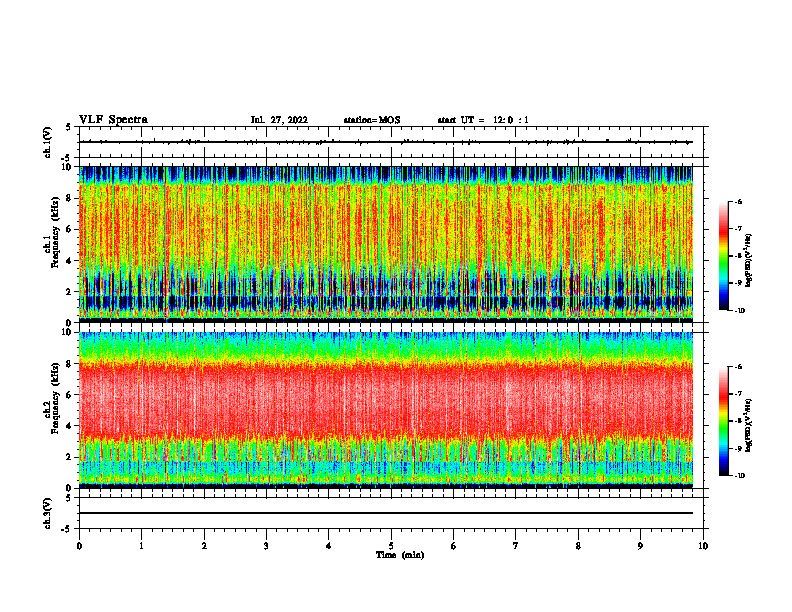Click the ch.1 frequency tick label '4'
Image resolution: width=792 pixels, height=612 pixels.
[x=70, y=261]
